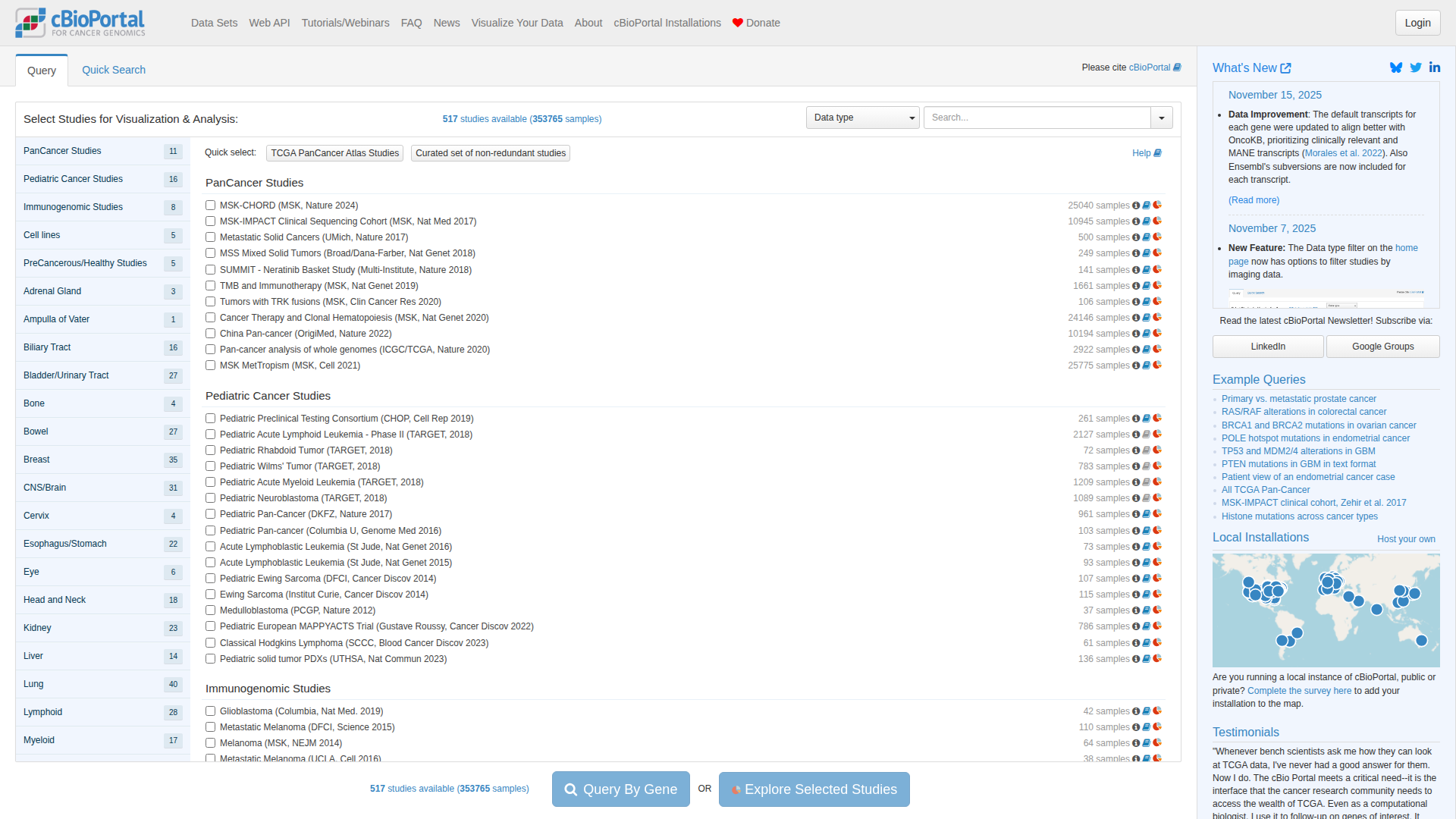The height and width of the screenshot is (819, 1456).
Task: Open pie chart summary for China Pan-cancer study
Action: click(x=1157, y=334)
